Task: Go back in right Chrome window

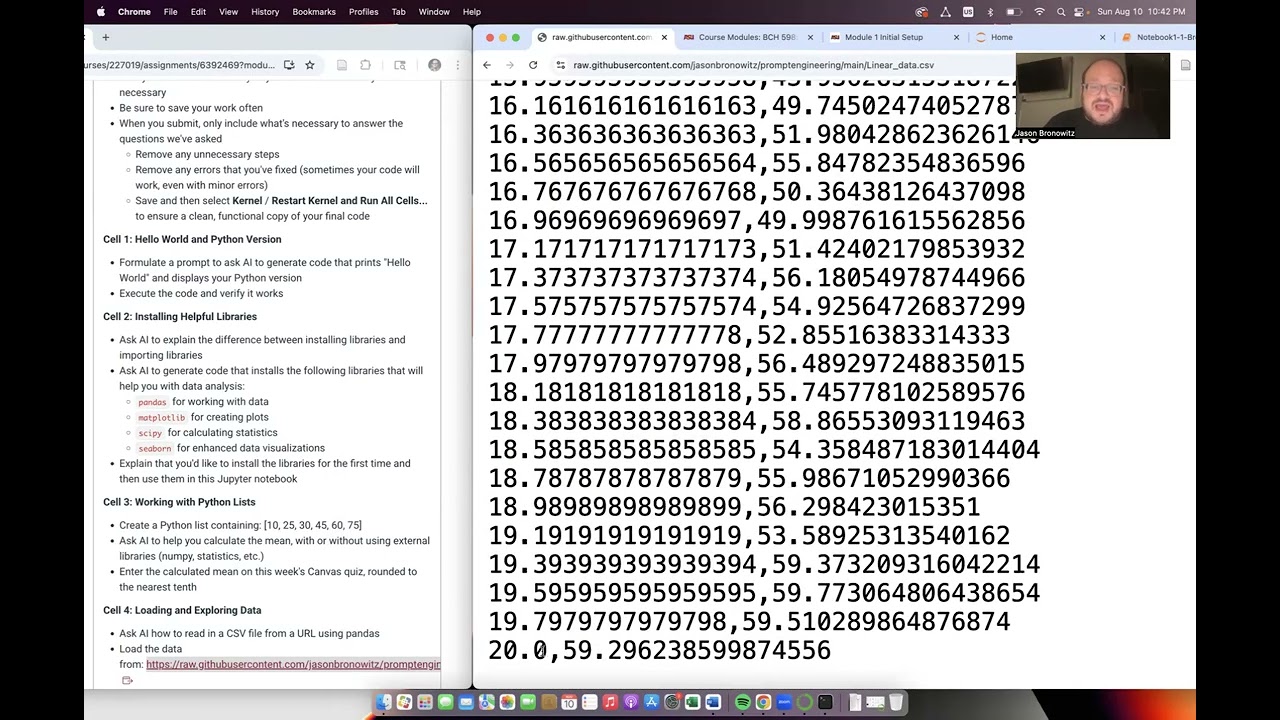Action: tap(487, 65)
